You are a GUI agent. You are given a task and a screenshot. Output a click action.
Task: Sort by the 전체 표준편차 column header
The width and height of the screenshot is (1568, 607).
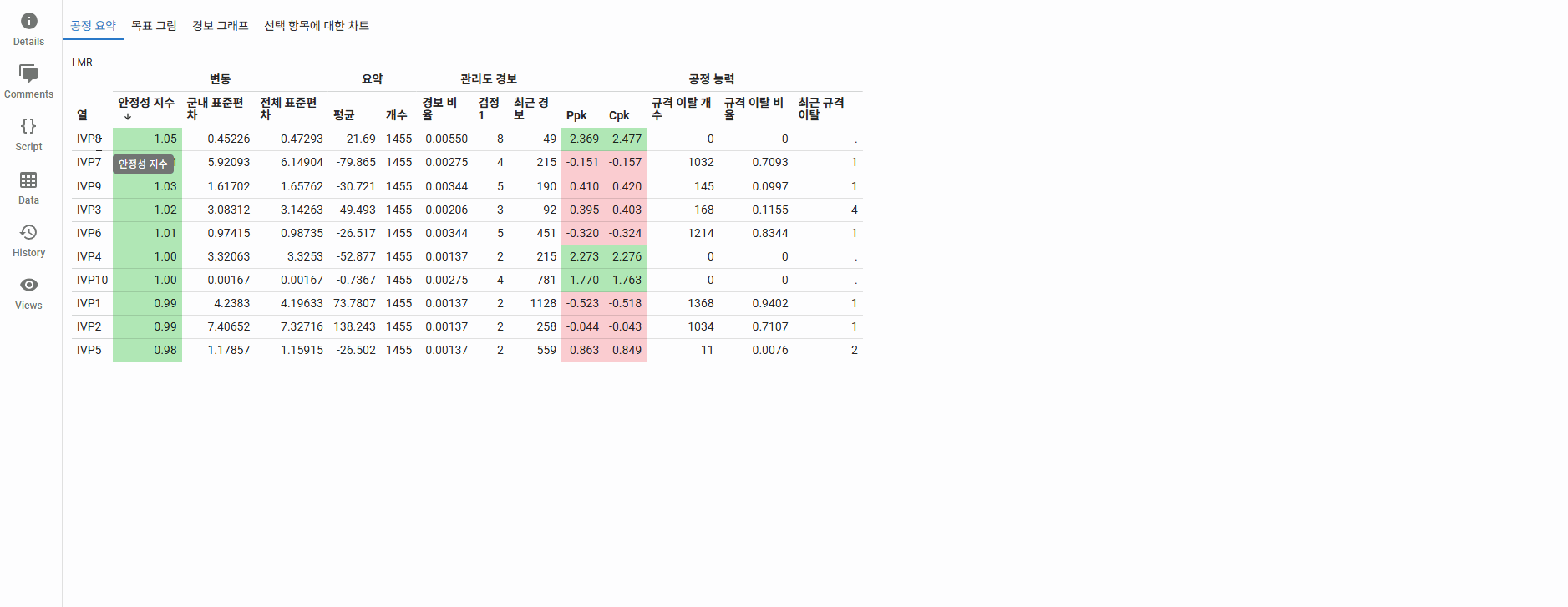288,109
